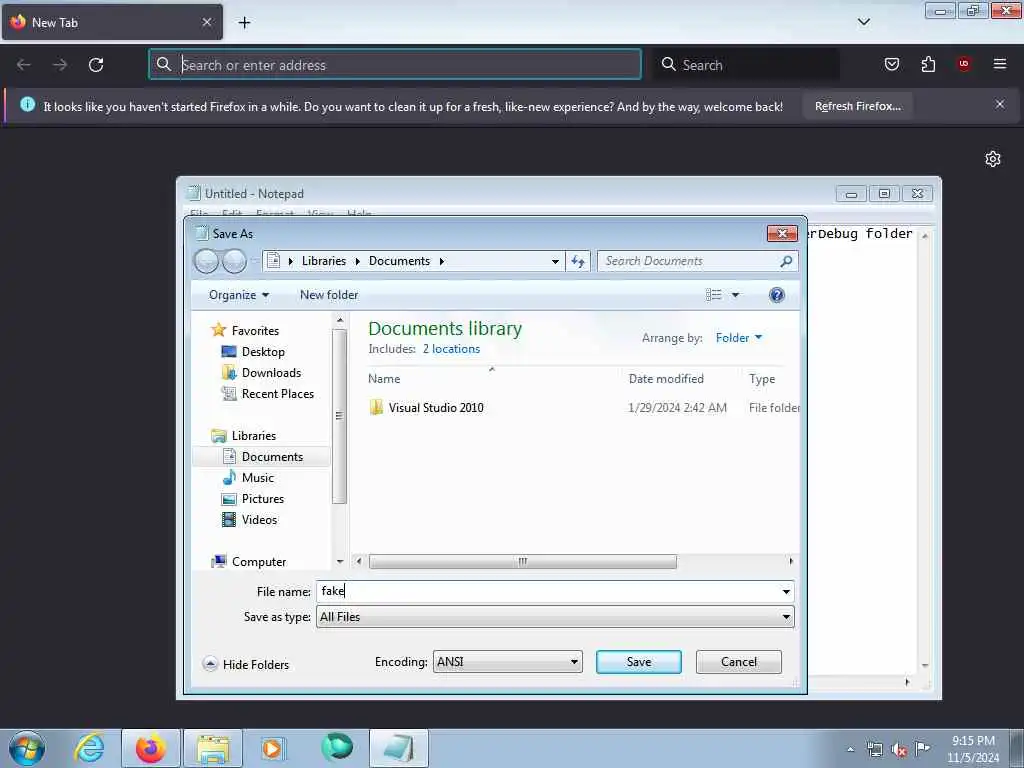Open the Arrange by Folder dropdown
1024x768 pixels.
(739, 338)
